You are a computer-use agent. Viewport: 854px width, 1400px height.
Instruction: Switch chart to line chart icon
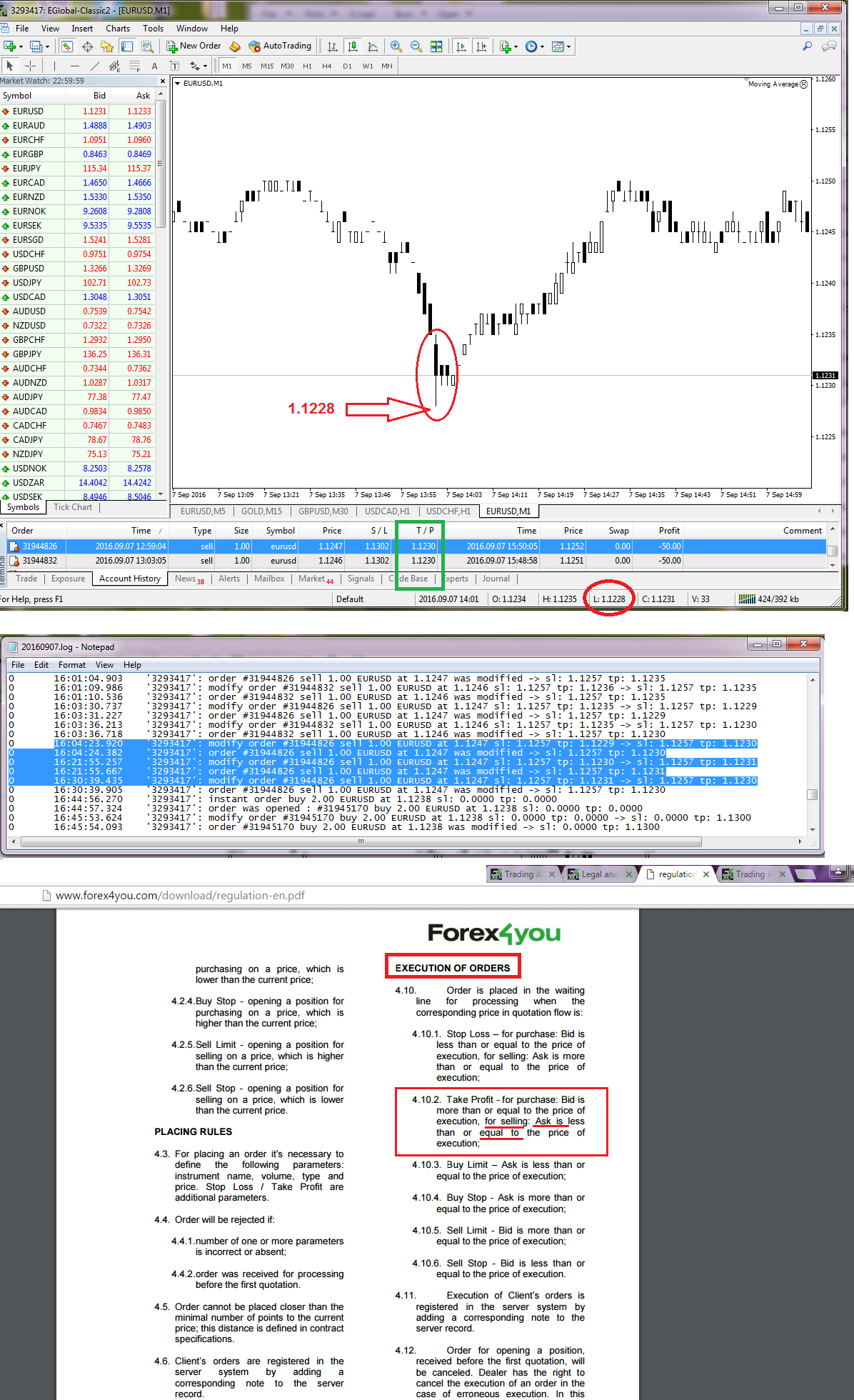coord(373,46)
